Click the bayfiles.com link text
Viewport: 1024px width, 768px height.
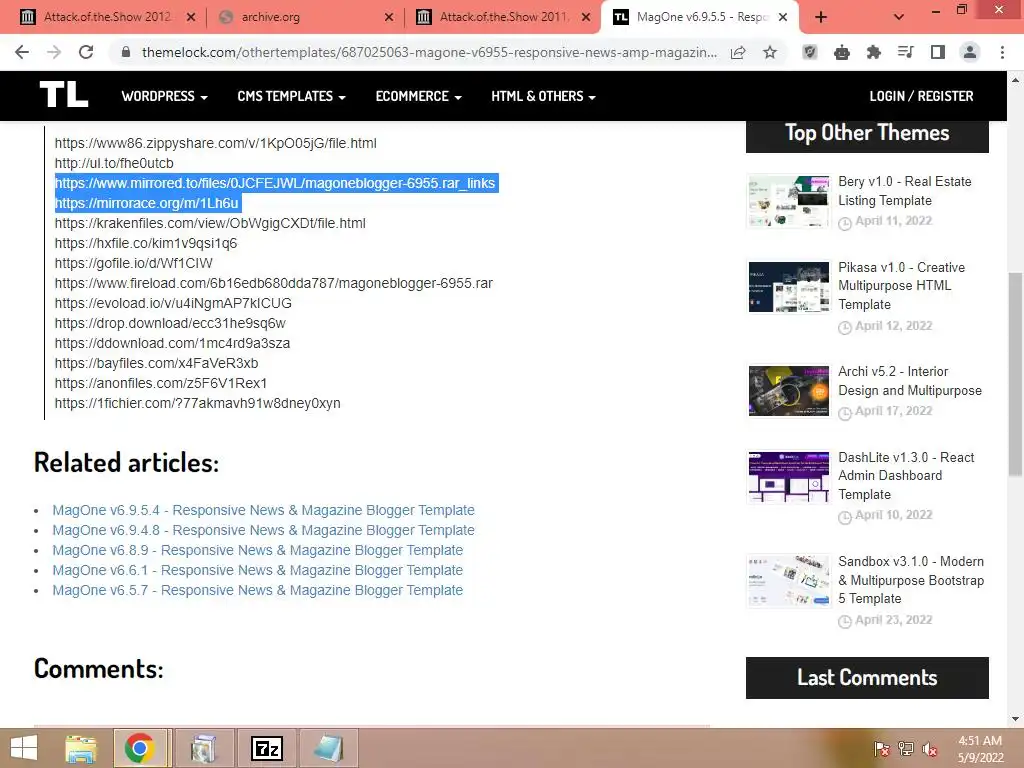click(x=157, y=363)
